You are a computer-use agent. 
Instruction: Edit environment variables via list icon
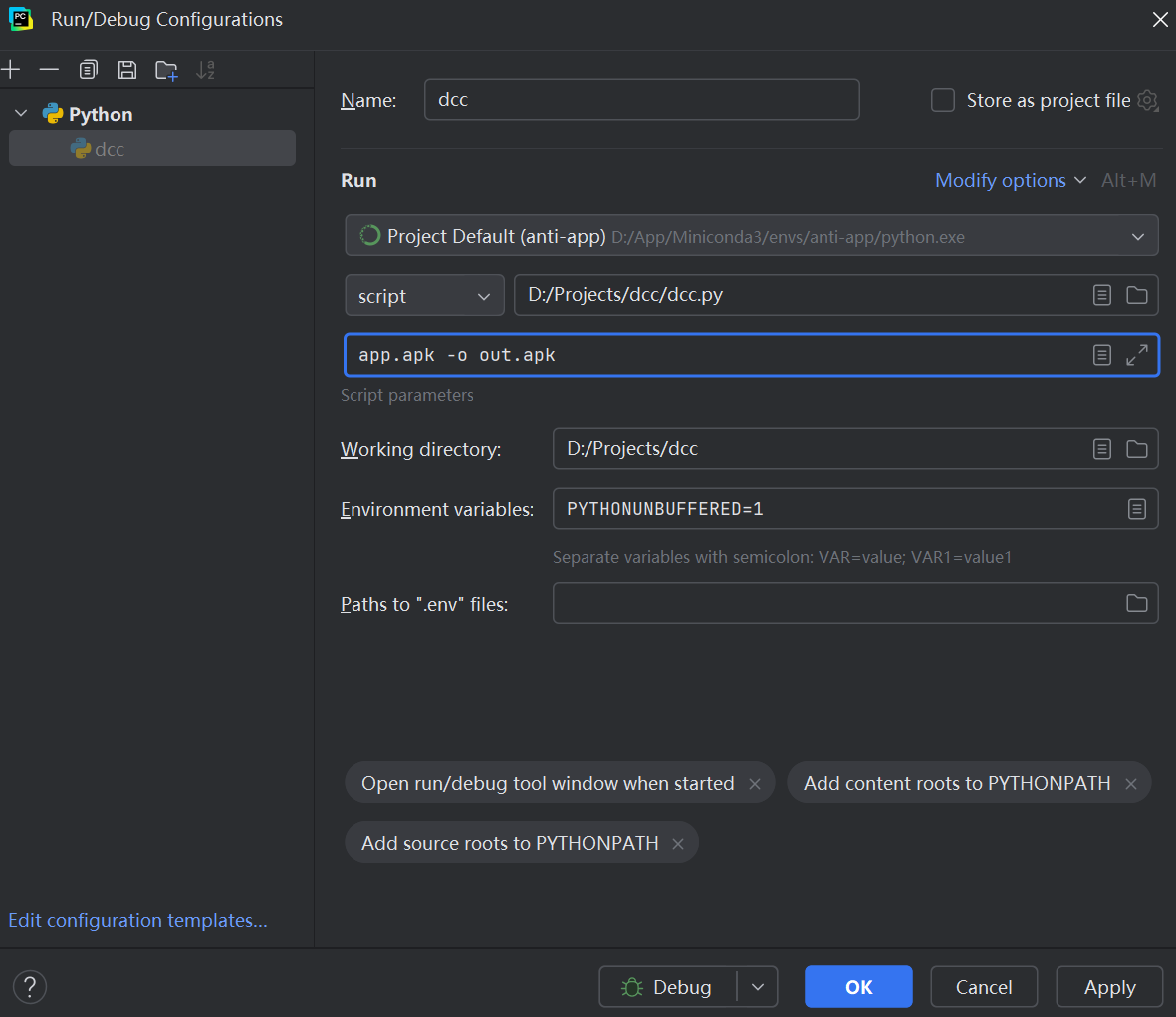pos(1137,509)
